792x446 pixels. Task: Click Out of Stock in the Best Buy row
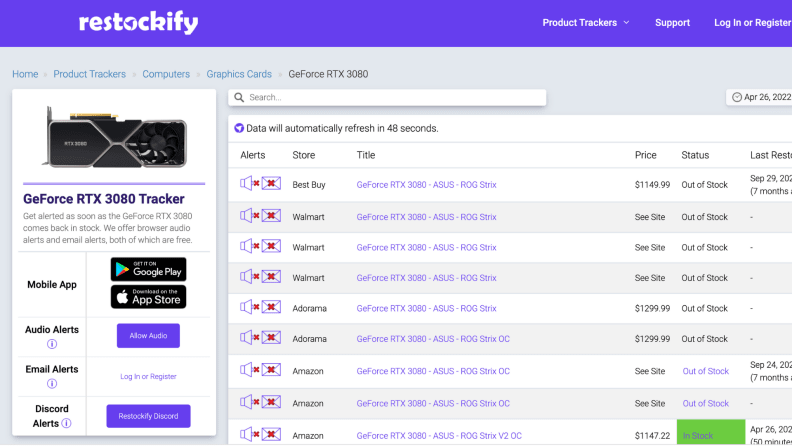pos(705,185)
